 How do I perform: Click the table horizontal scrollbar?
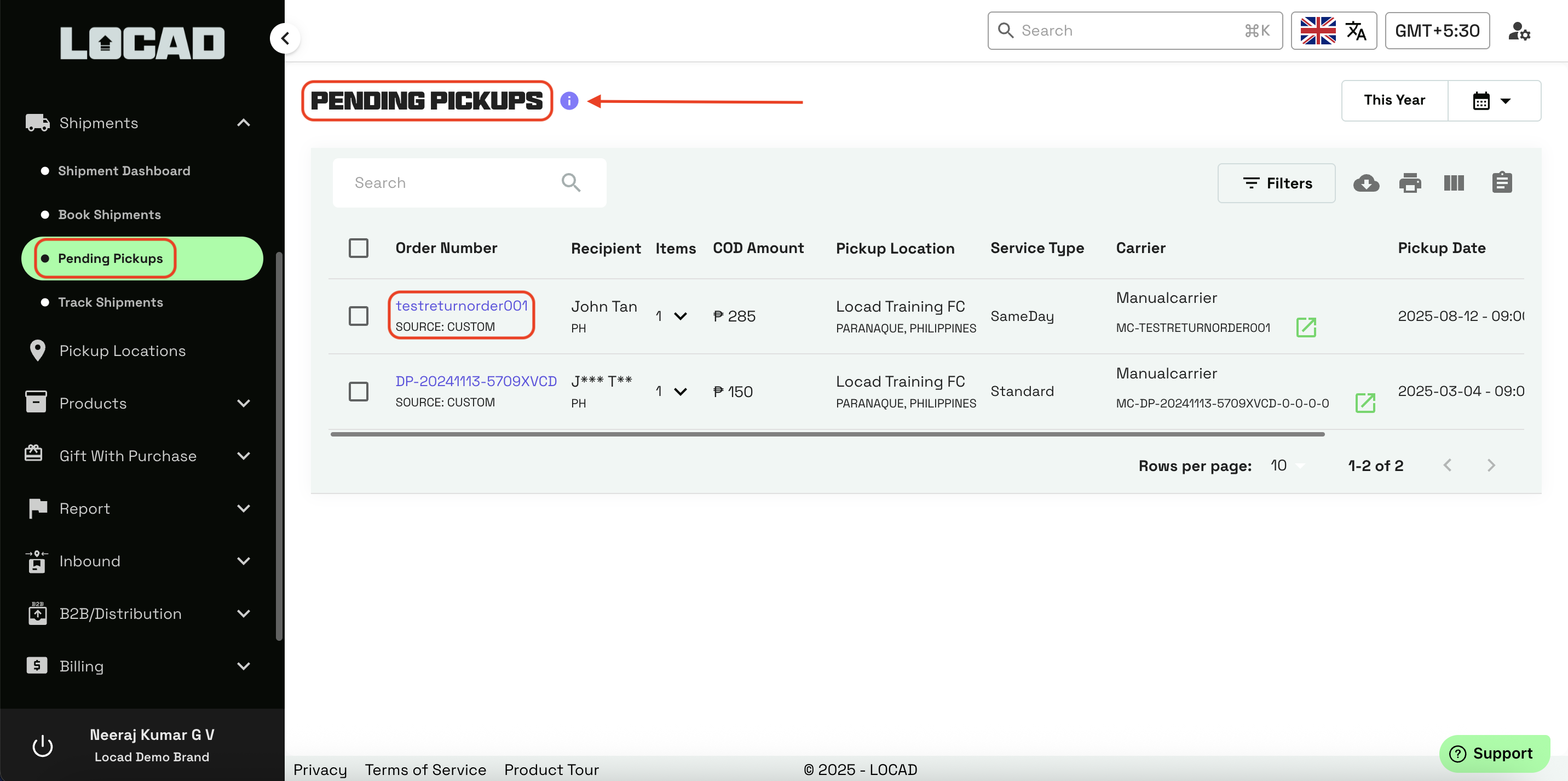coord(827,434)
